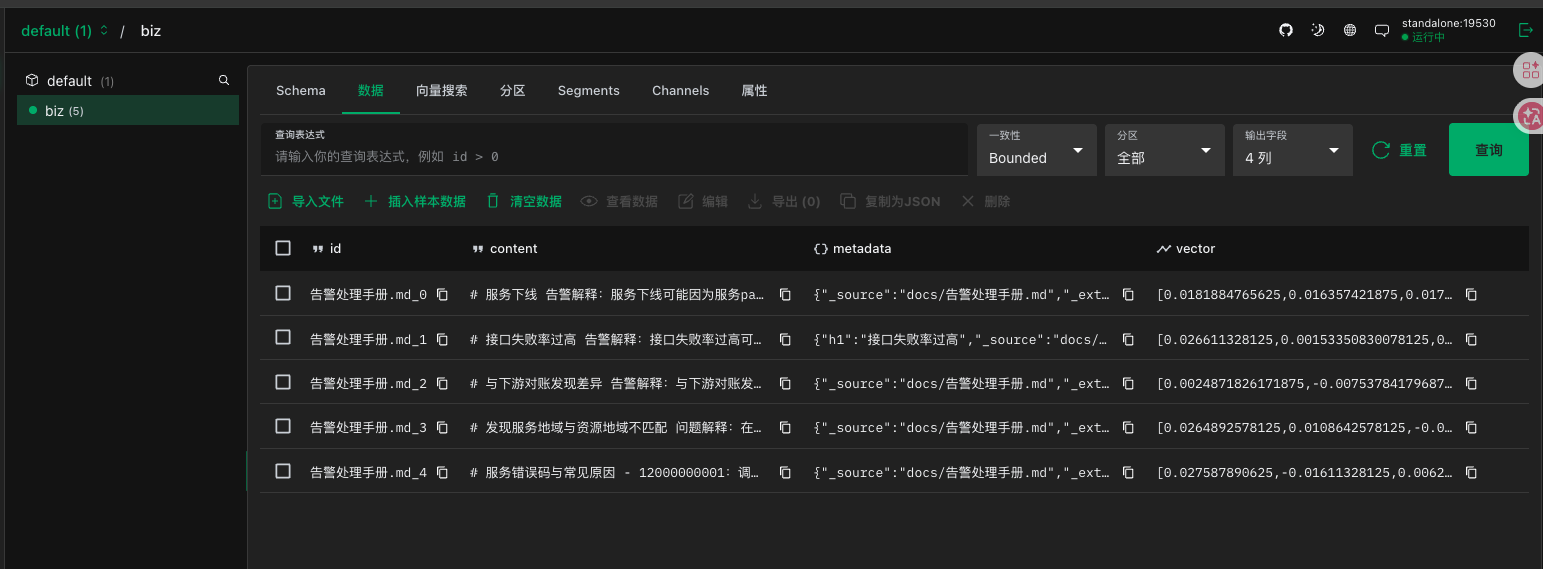Copy metadata starting with "h1":"接口失败率过高"
This screenshot has height=569, width=1543.
(x=1128, y=339)
